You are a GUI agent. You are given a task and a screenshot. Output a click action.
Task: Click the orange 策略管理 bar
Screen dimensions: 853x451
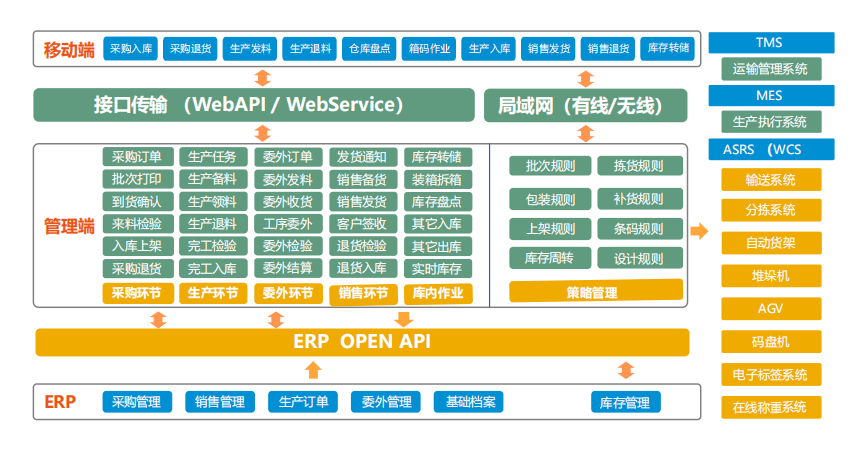coord(596,292)
